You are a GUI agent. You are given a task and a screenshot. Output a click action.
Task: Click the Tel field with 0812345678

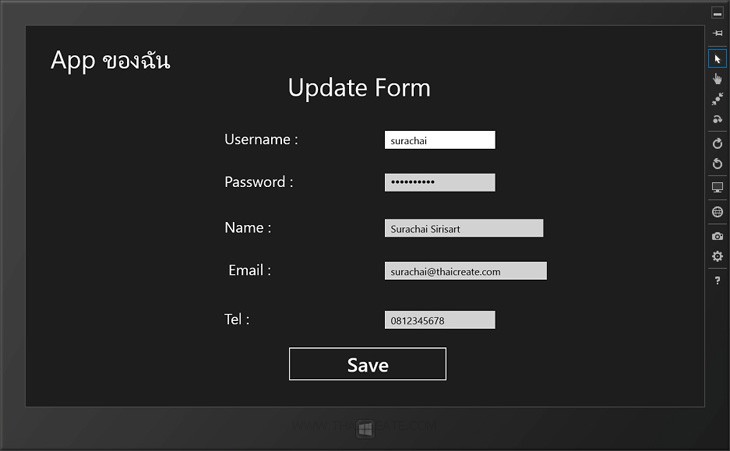point(439,320)
